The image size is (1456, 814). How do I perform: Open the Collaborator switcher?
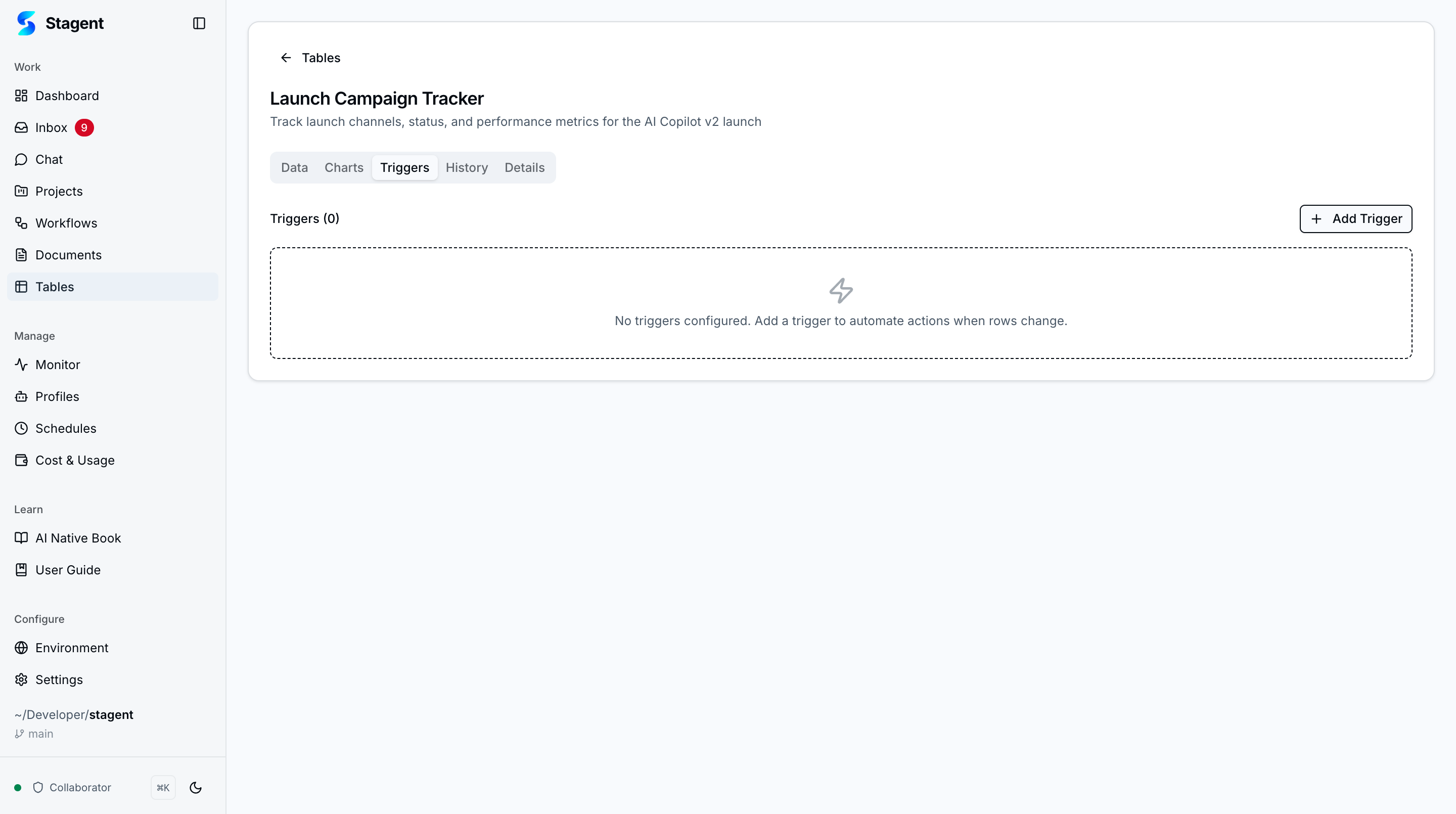80,787
